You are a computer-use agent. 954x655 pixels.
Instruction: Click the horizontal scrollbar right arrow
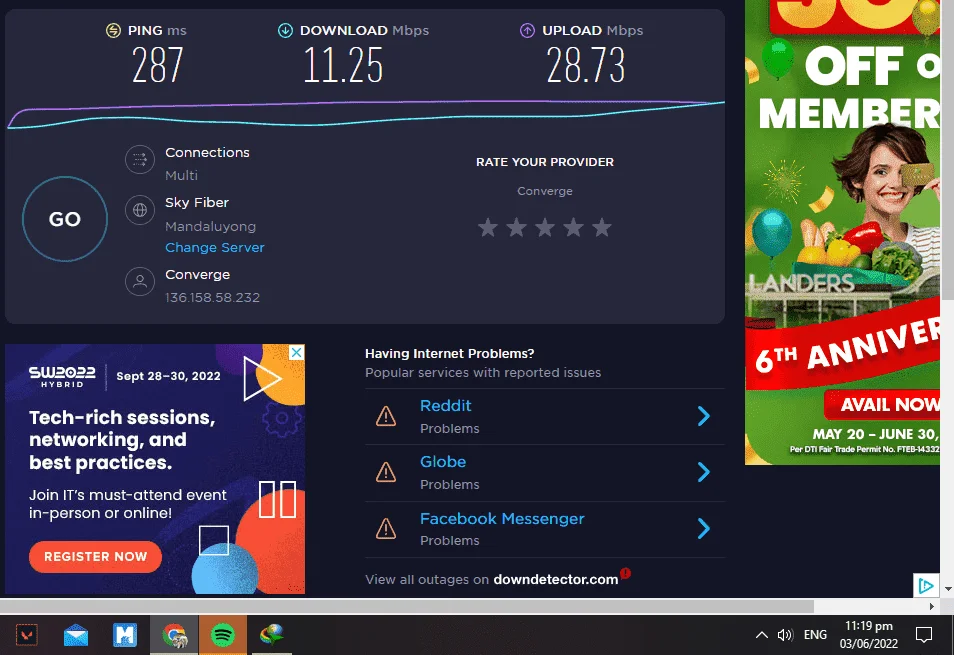931,606
